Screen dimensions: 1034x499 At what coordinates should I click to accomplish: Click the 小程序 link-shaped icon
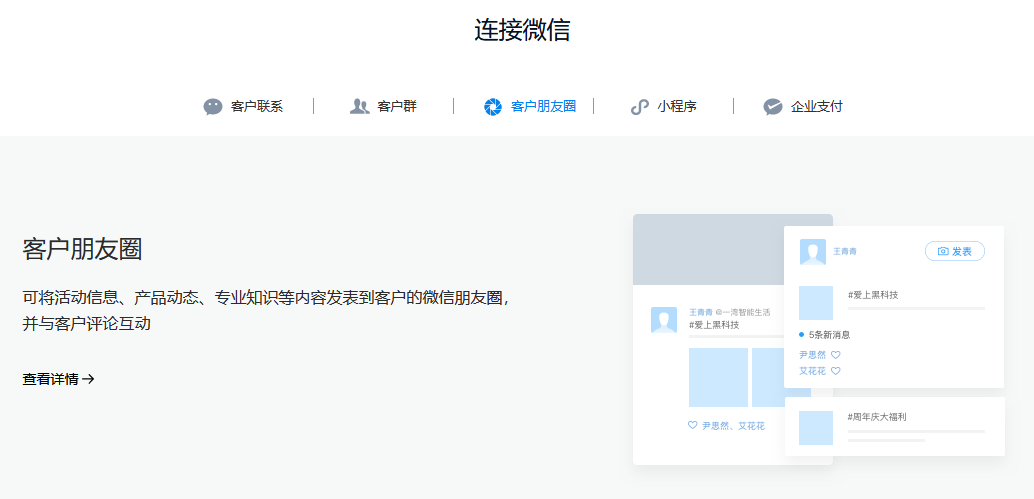coord(640,107)
